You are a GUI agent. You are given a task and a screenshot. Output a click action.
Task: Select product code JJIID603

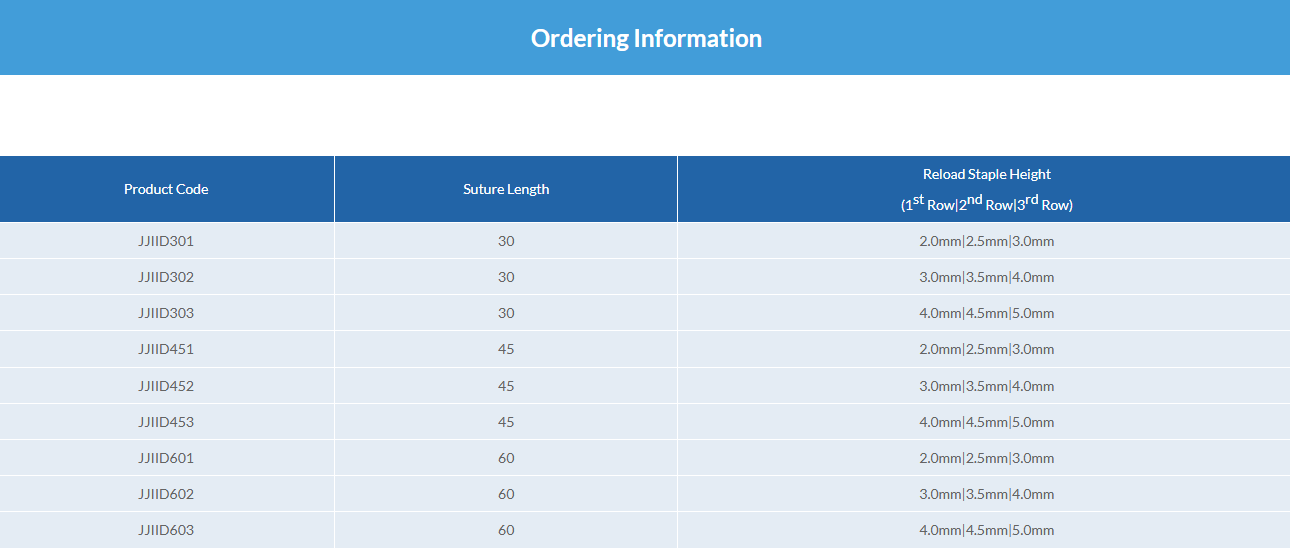(x=166, y=530)
